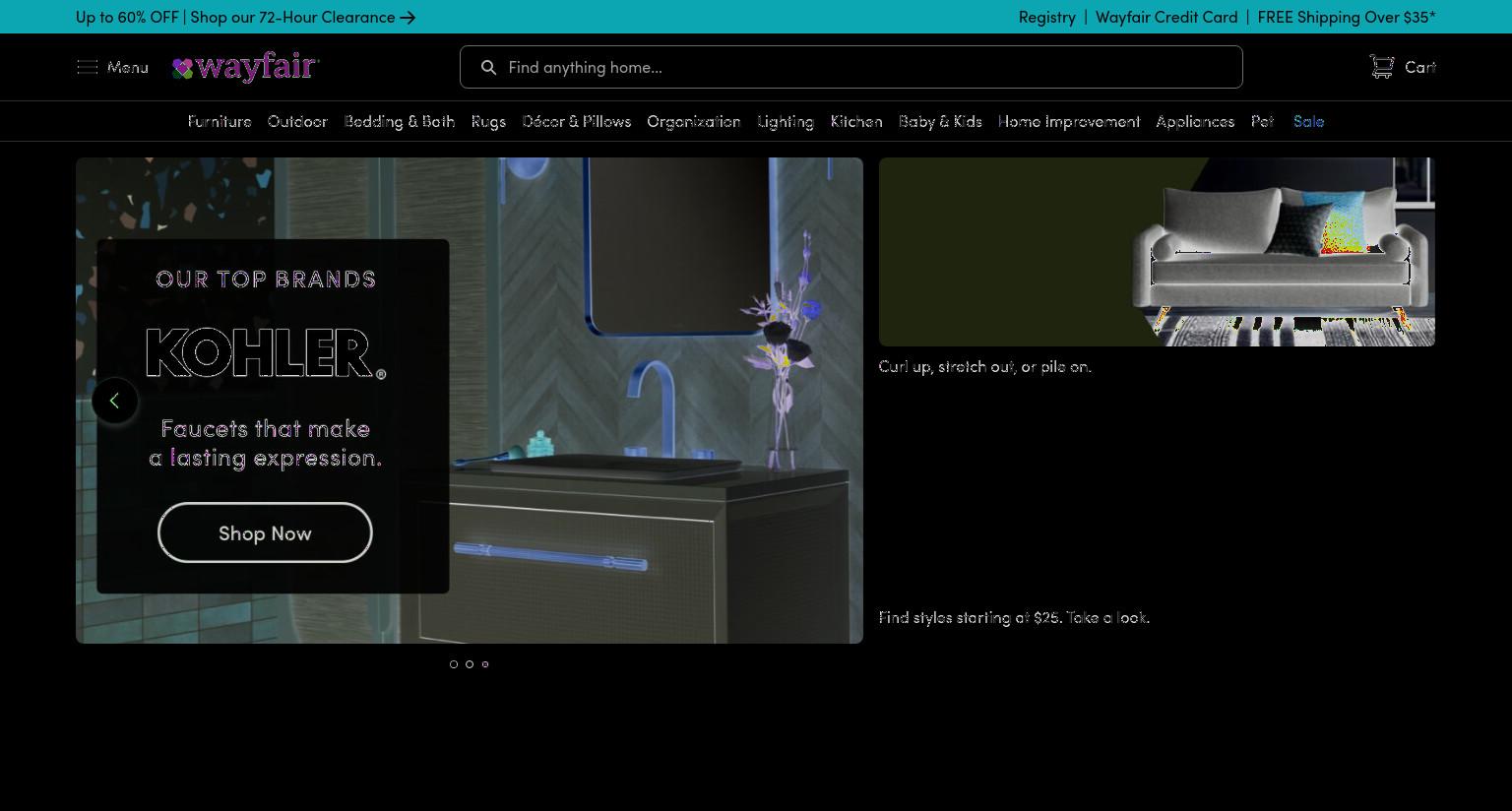Select the first carousel dot
This screenshot has width=1512, height=811.
[x=454, y=664]
